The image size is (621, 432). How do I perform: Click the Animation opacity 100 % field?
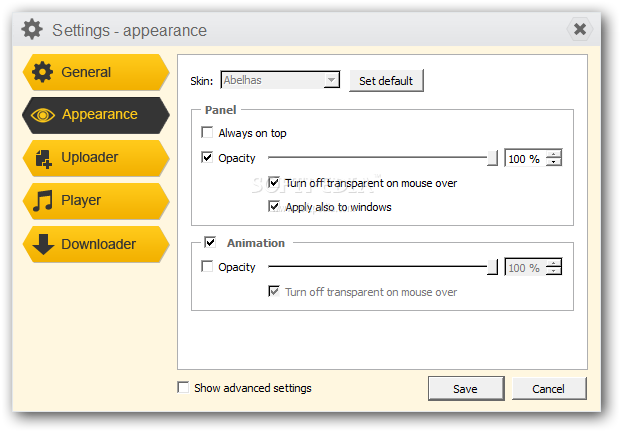[x=525, y=268]
